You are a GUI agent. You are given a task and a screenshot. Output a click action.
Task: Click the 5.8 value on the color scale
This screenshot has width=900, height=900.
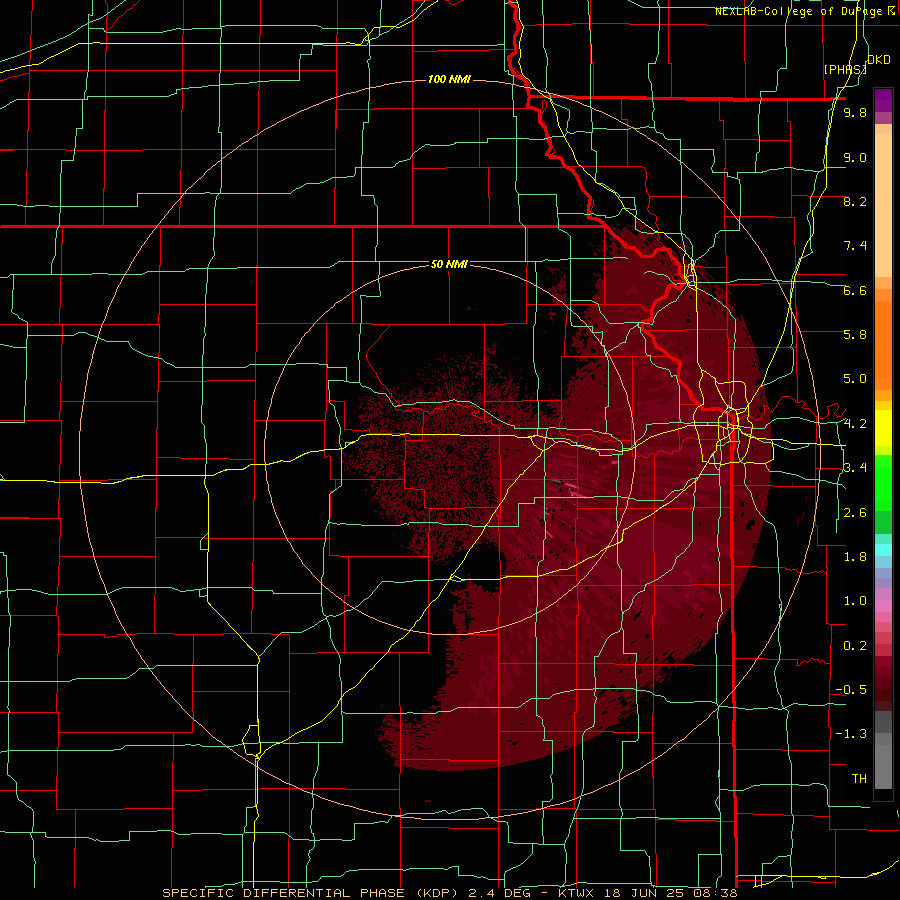point(855,335)
